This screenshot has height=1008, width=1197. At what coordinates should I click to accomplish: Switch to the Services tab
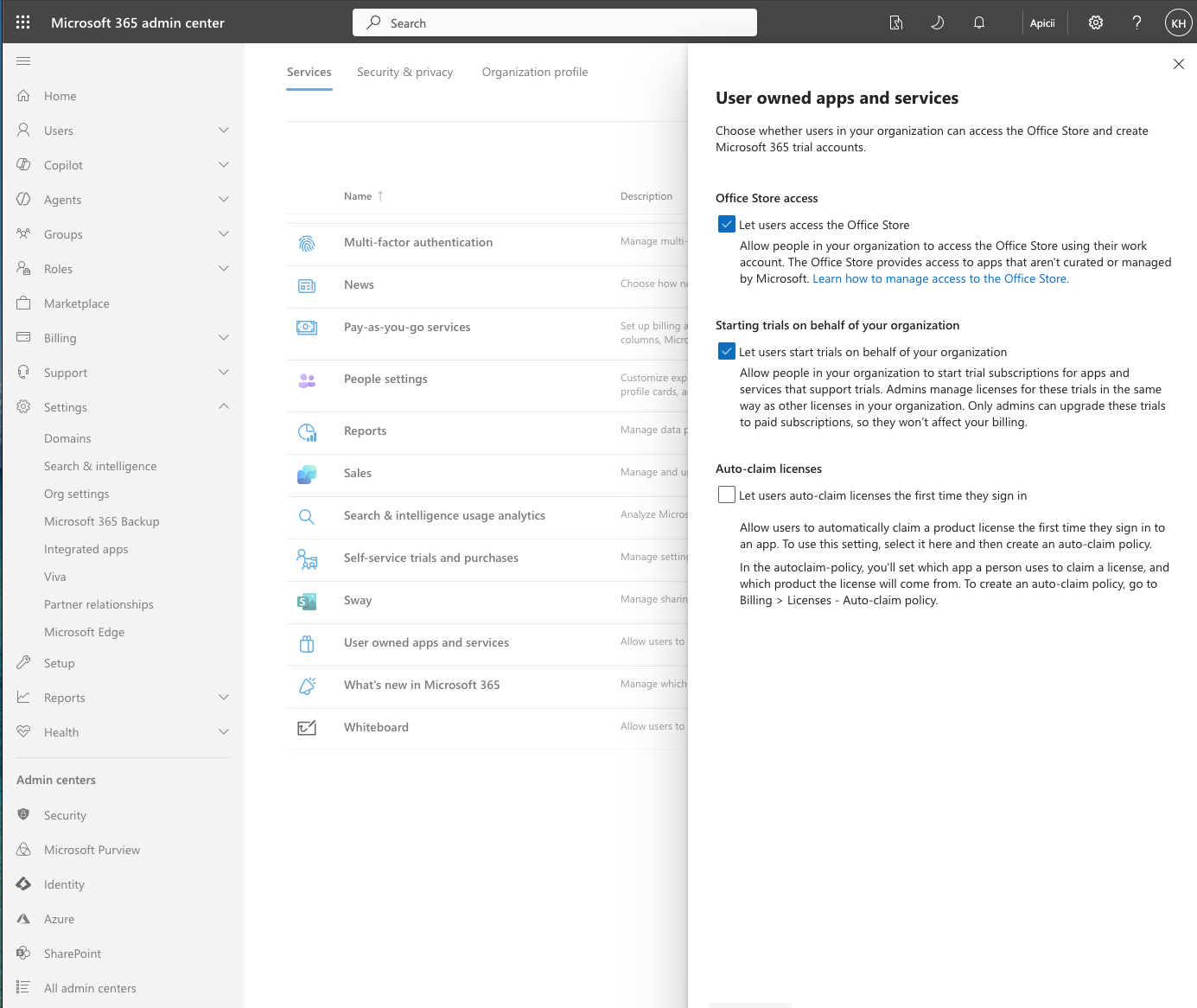point(309,72)
